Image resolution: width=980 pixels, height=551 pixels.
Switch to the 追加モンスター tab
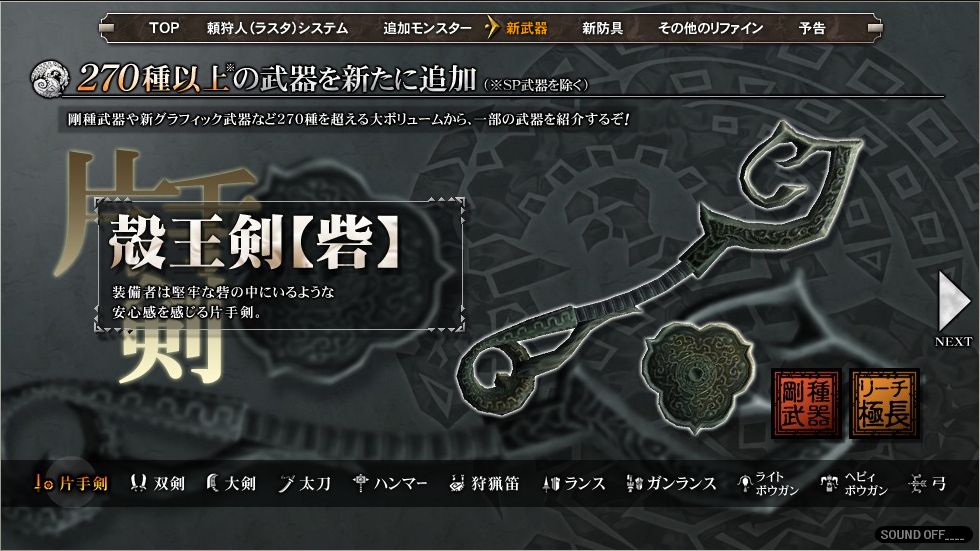pos(428,28)
